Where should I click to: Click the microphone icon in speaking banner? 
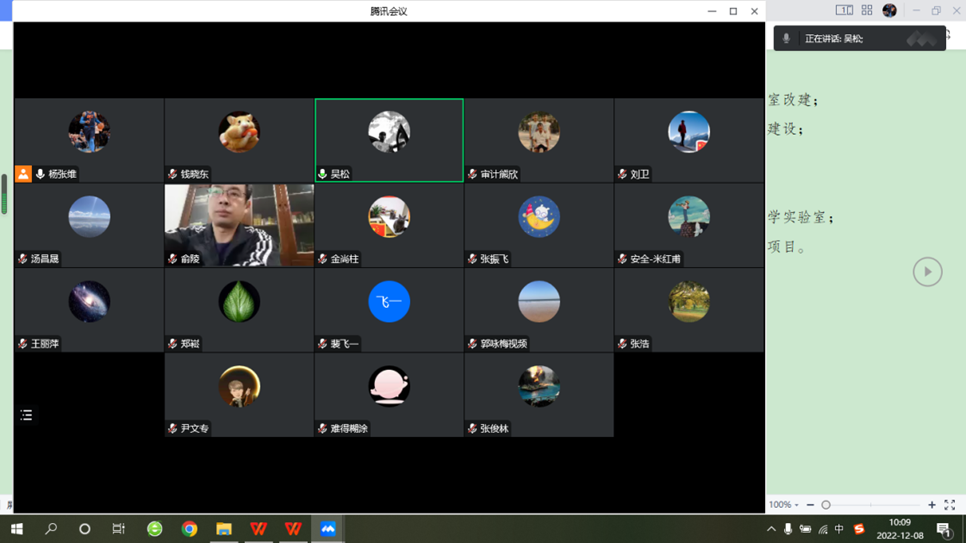(787, 39)
